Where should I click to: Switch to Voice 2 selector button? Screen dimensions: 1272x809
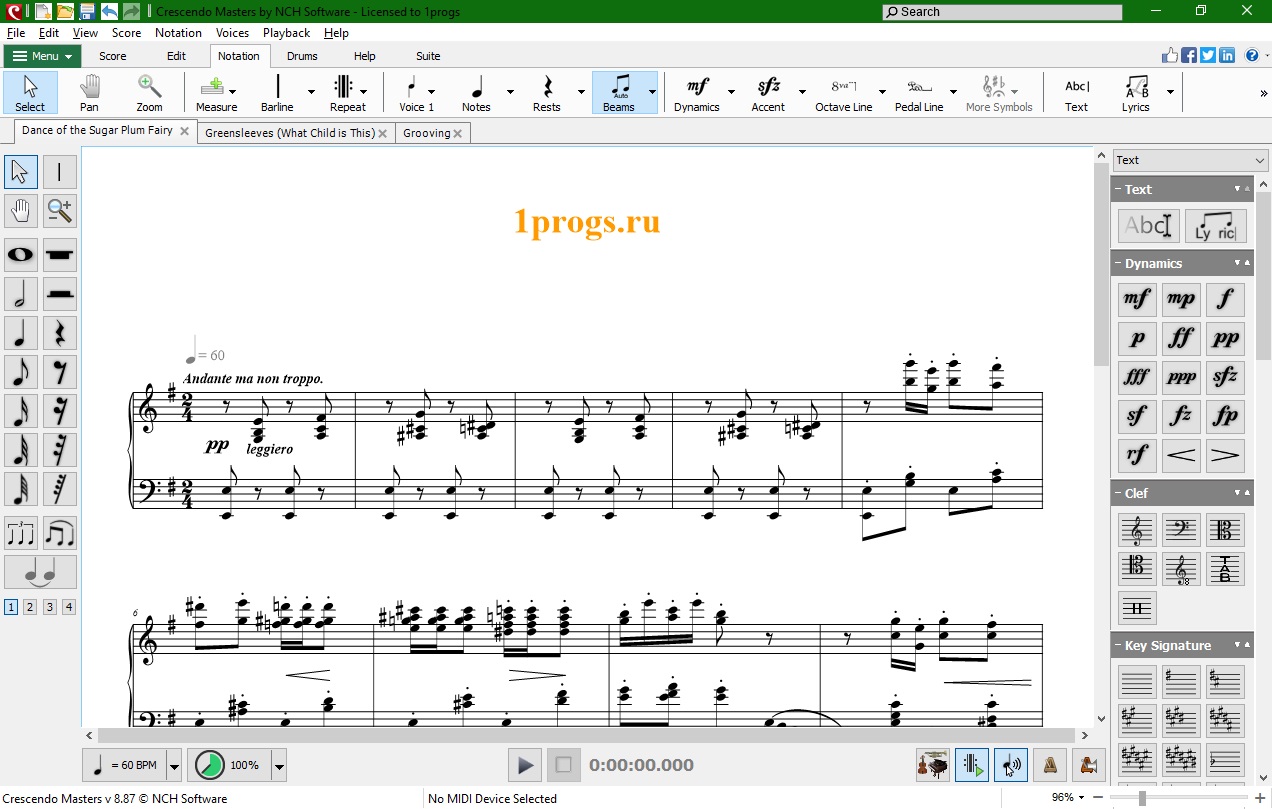pos(31,606)
